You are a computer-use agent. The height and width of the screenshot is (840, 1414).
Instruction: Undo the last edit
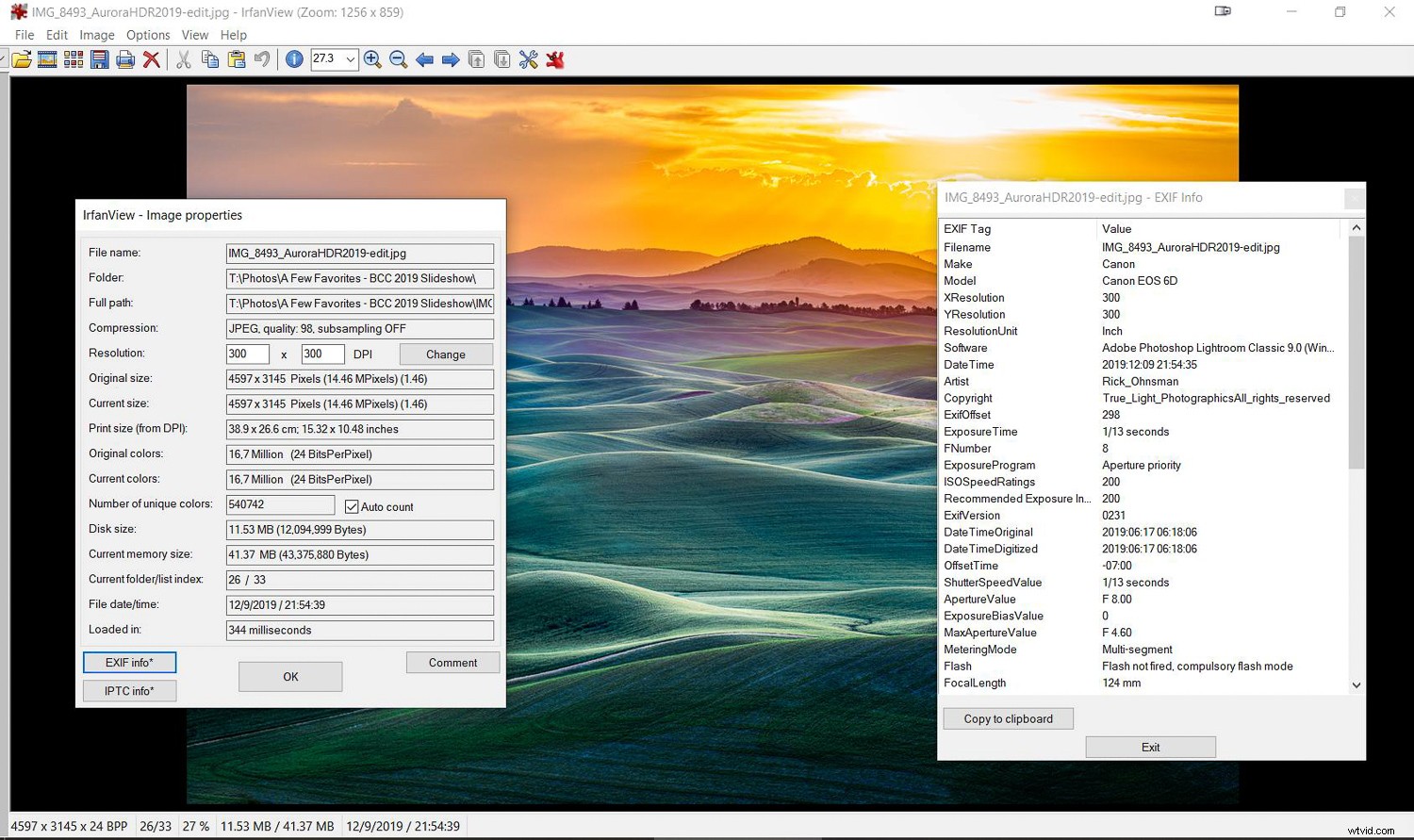[261, 59]
